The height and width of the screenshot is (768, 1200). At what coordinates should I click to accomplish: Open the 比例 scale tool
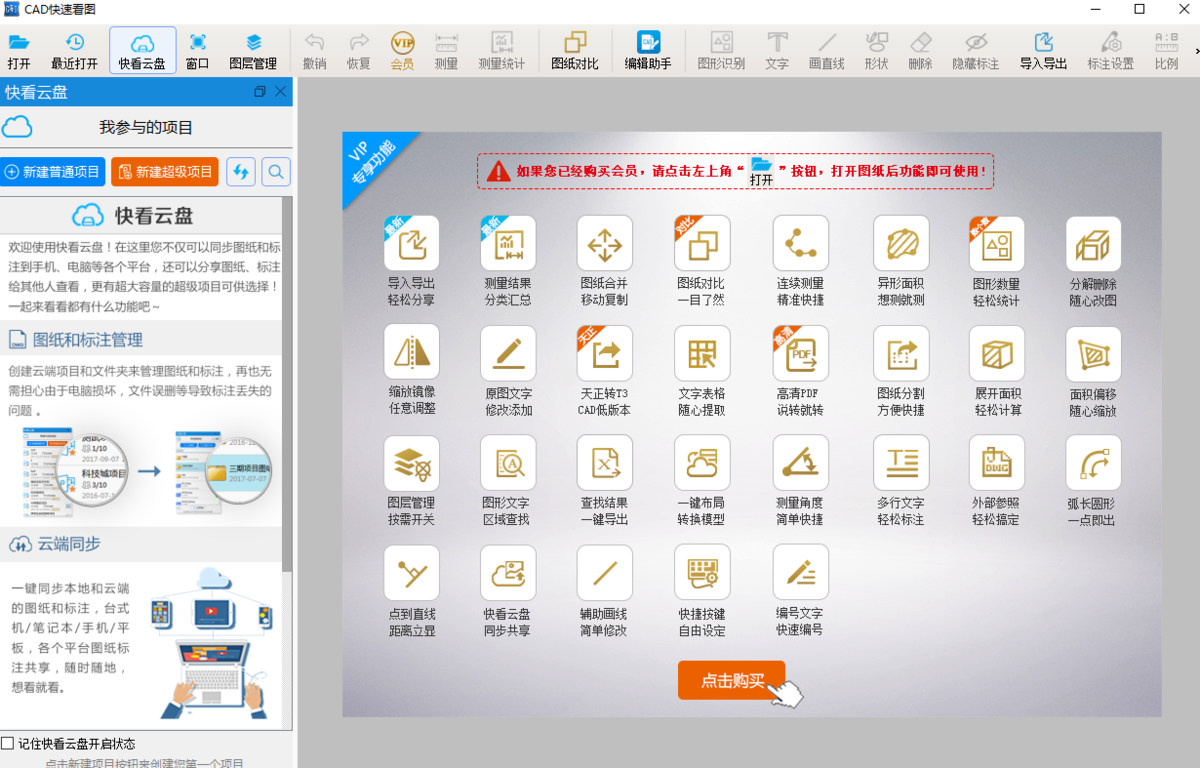tap(1166, 51)
